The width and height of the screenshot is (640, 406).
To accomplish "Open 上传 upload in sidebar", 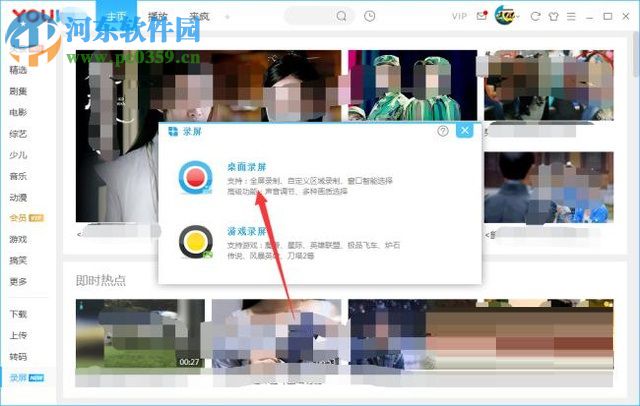I will tap(18, 335).
